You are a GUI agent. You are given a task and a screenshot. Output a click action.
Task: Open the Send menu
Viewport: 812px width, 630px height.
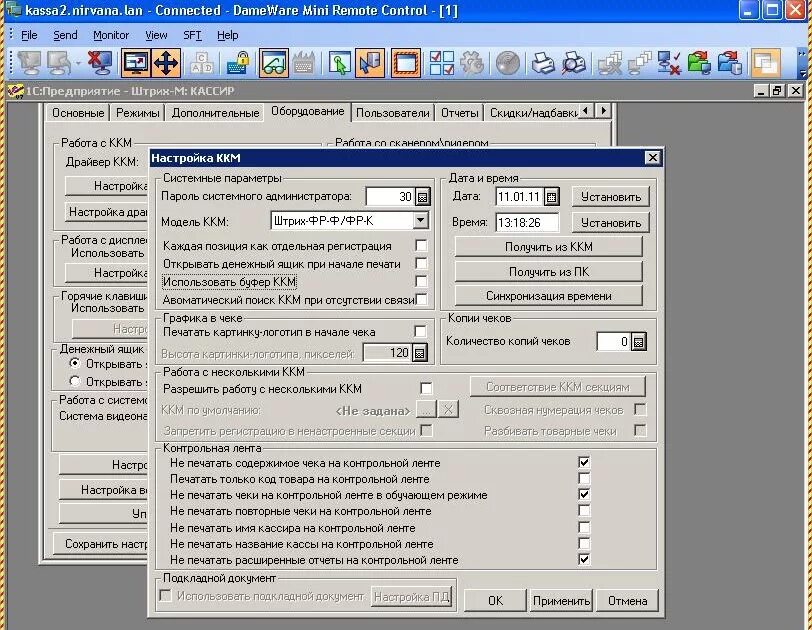coord(65,35)
